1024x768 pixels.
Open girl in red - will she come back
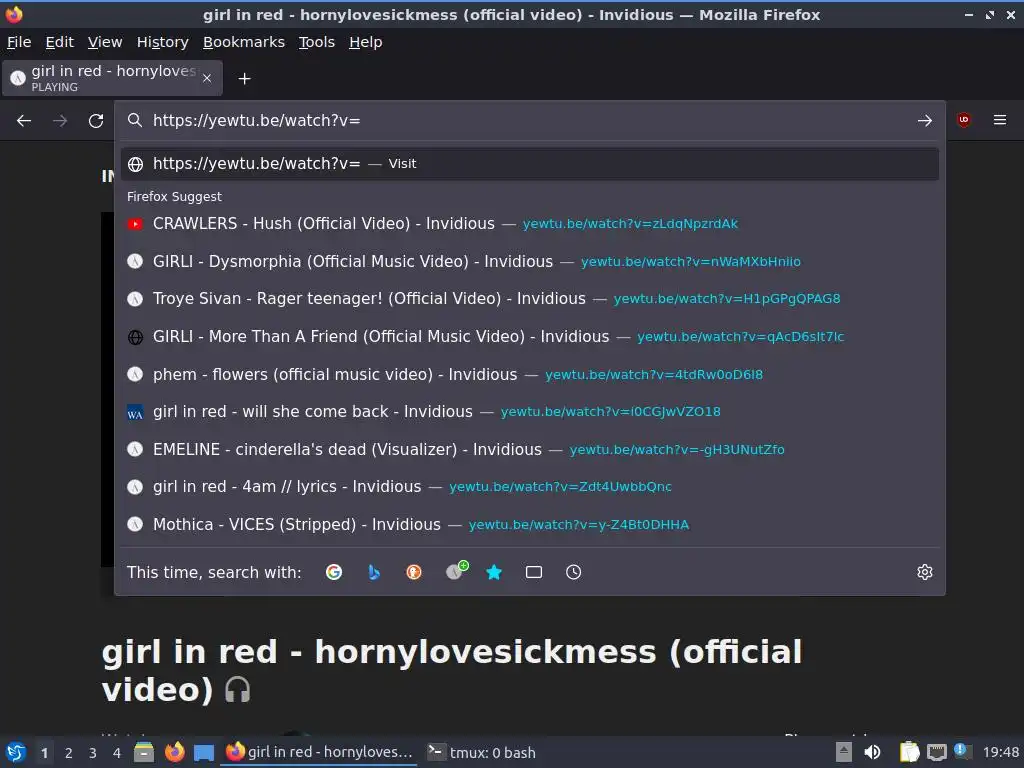[x=530, y=411]
